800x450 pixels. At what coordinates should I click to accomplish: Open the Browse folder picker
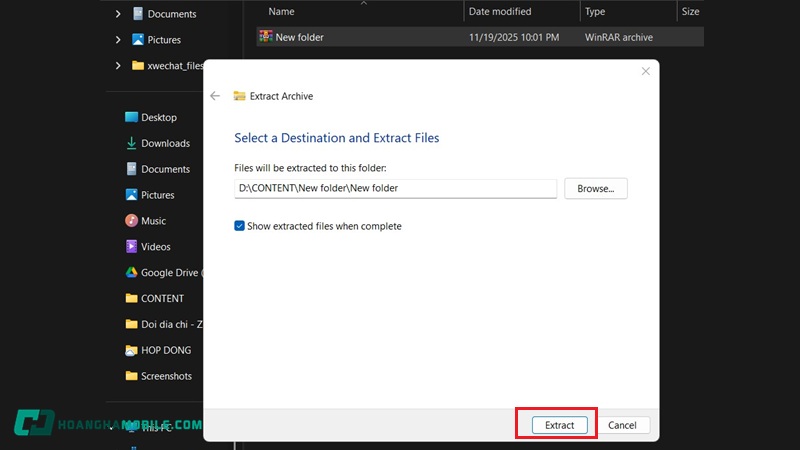(x=595, y=188)
